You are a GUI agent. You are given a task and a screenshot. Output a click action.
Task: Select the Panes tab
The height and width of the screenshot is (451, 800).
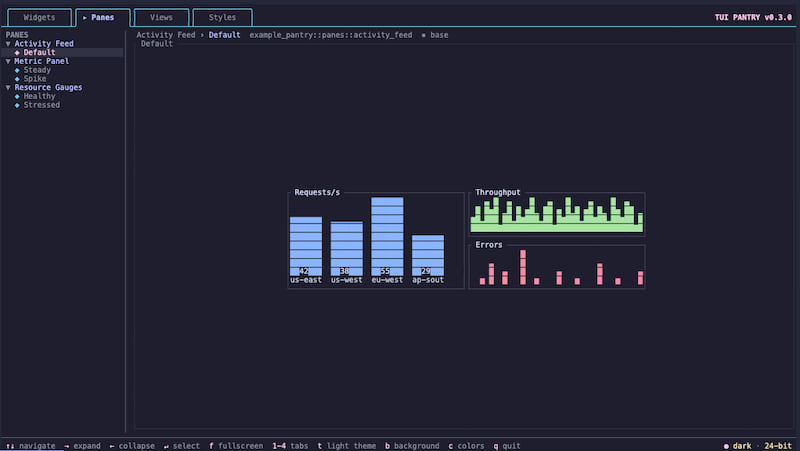point(103,17)
